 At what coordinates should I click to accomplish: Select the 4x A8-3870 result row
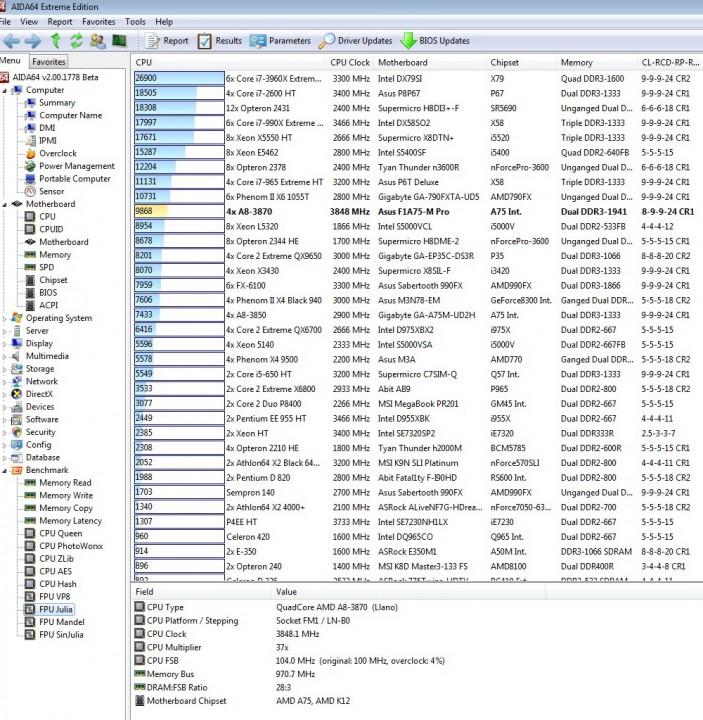tap(417, 212)
